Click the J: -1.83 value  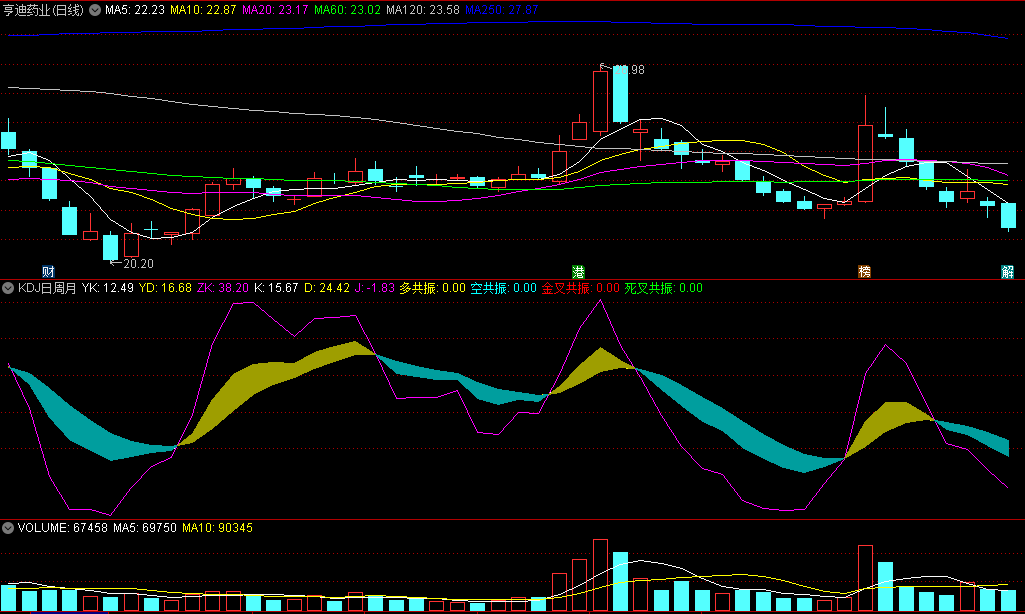375,288
